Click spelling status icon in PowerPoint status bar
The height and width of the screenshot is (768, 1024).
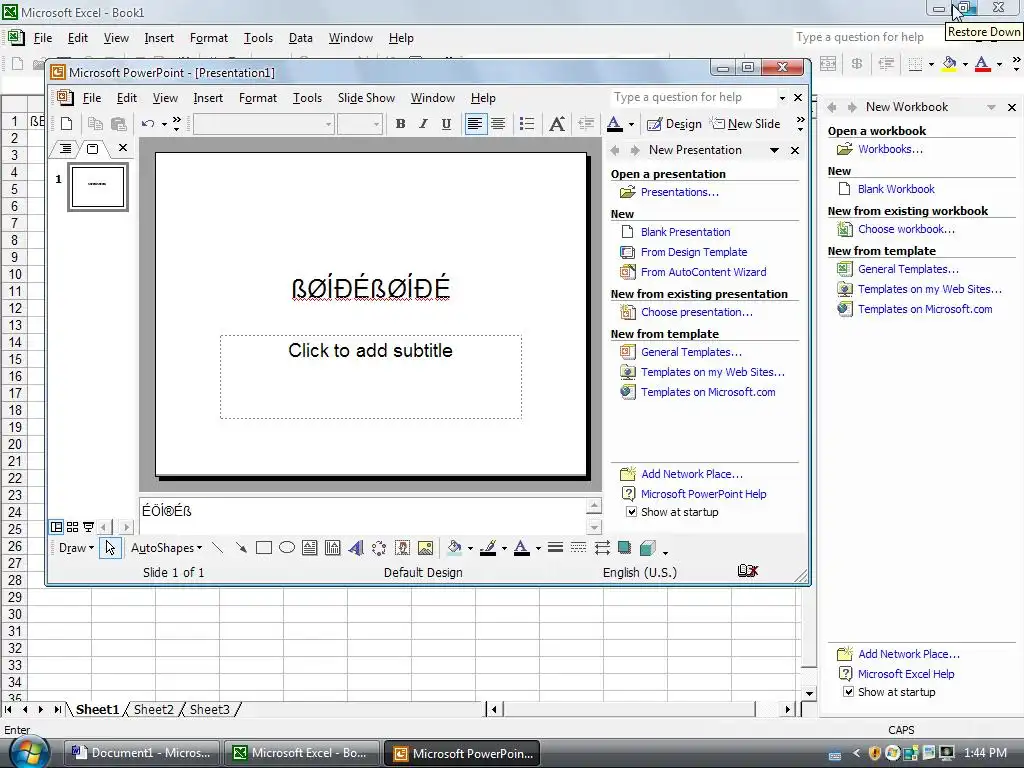748,571
